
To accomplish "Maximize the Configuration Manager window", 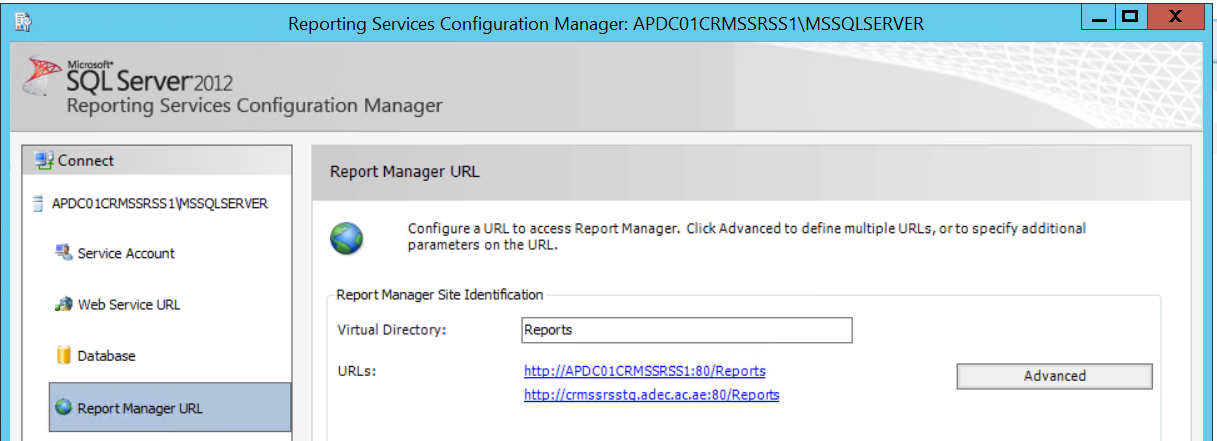I will point(1130,16).
